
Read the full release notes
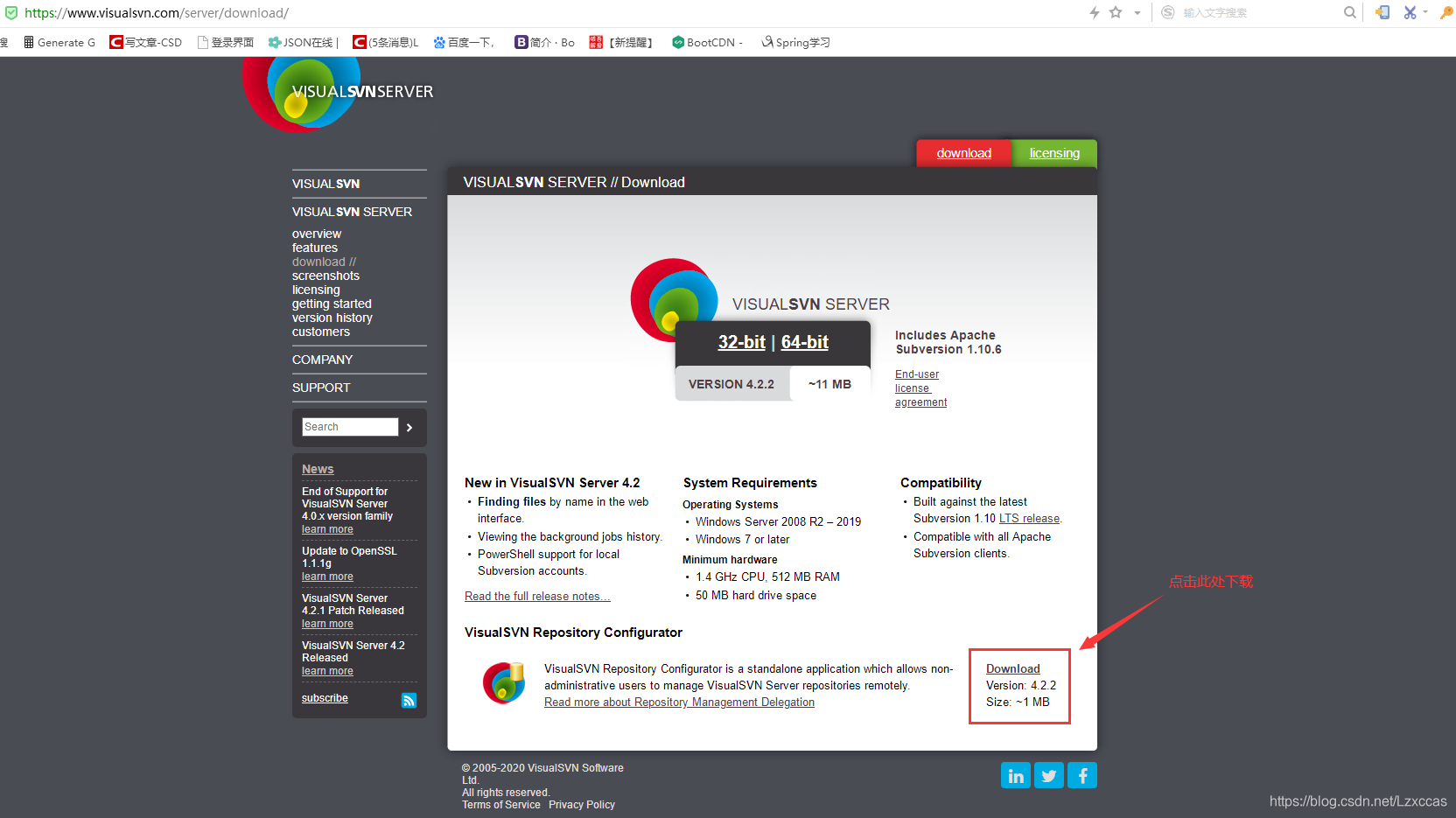coord(537,597)
